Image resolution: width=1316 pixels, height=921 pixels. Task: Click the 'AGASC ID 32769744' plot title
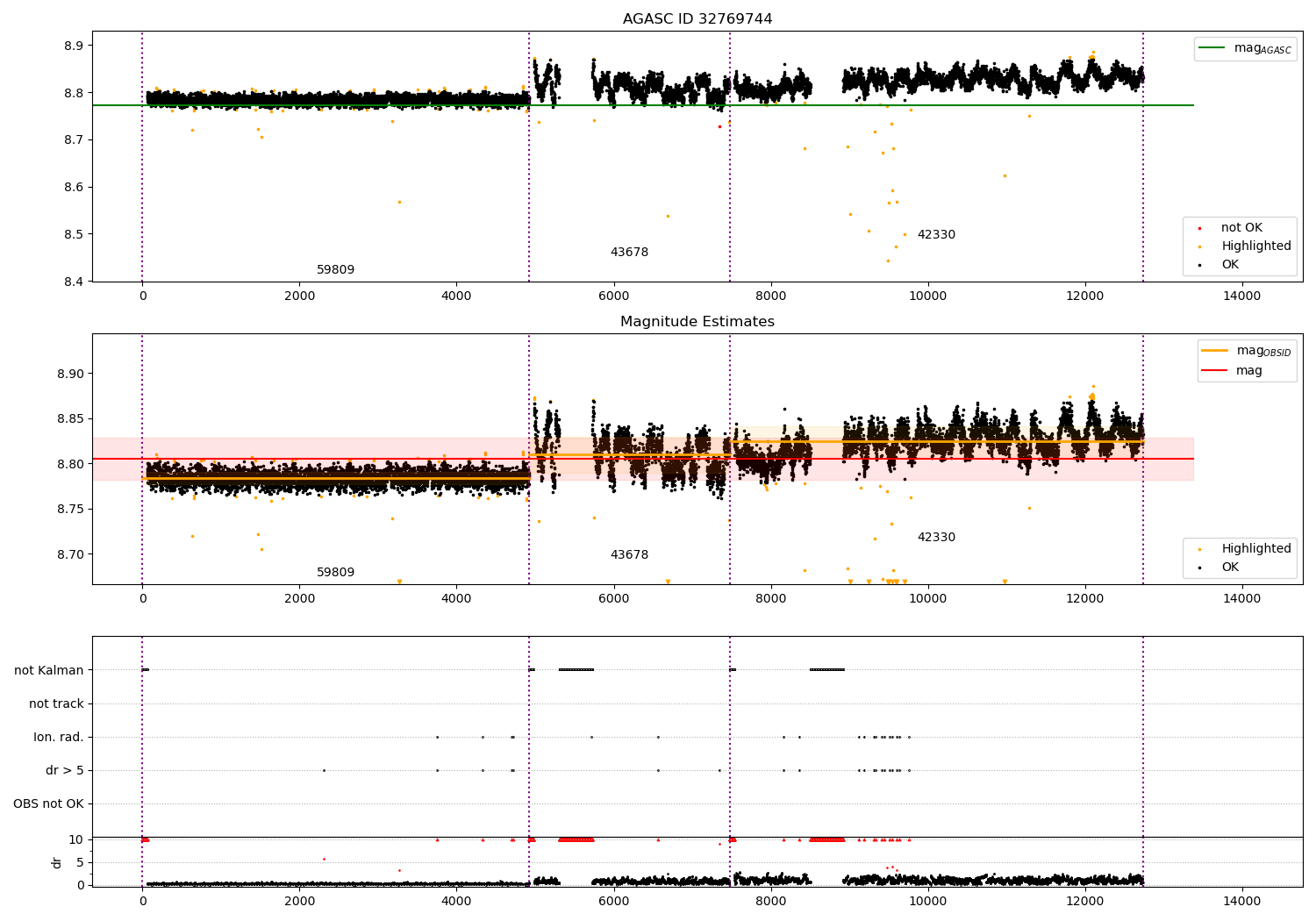pyautogui.click(x=697, y=19)
